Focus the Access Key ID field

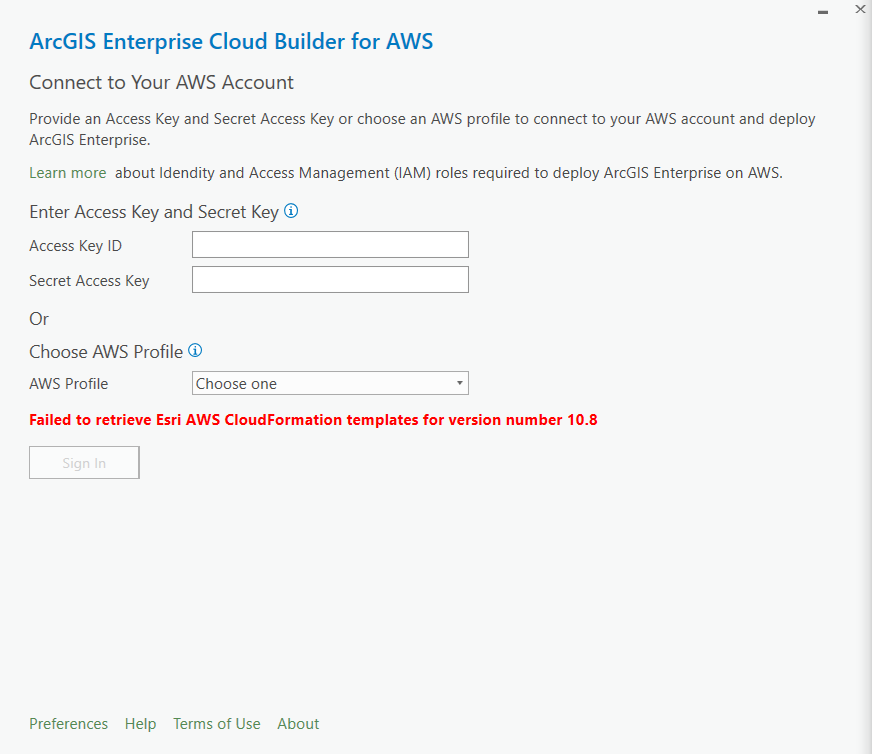(x=330, y=245)
